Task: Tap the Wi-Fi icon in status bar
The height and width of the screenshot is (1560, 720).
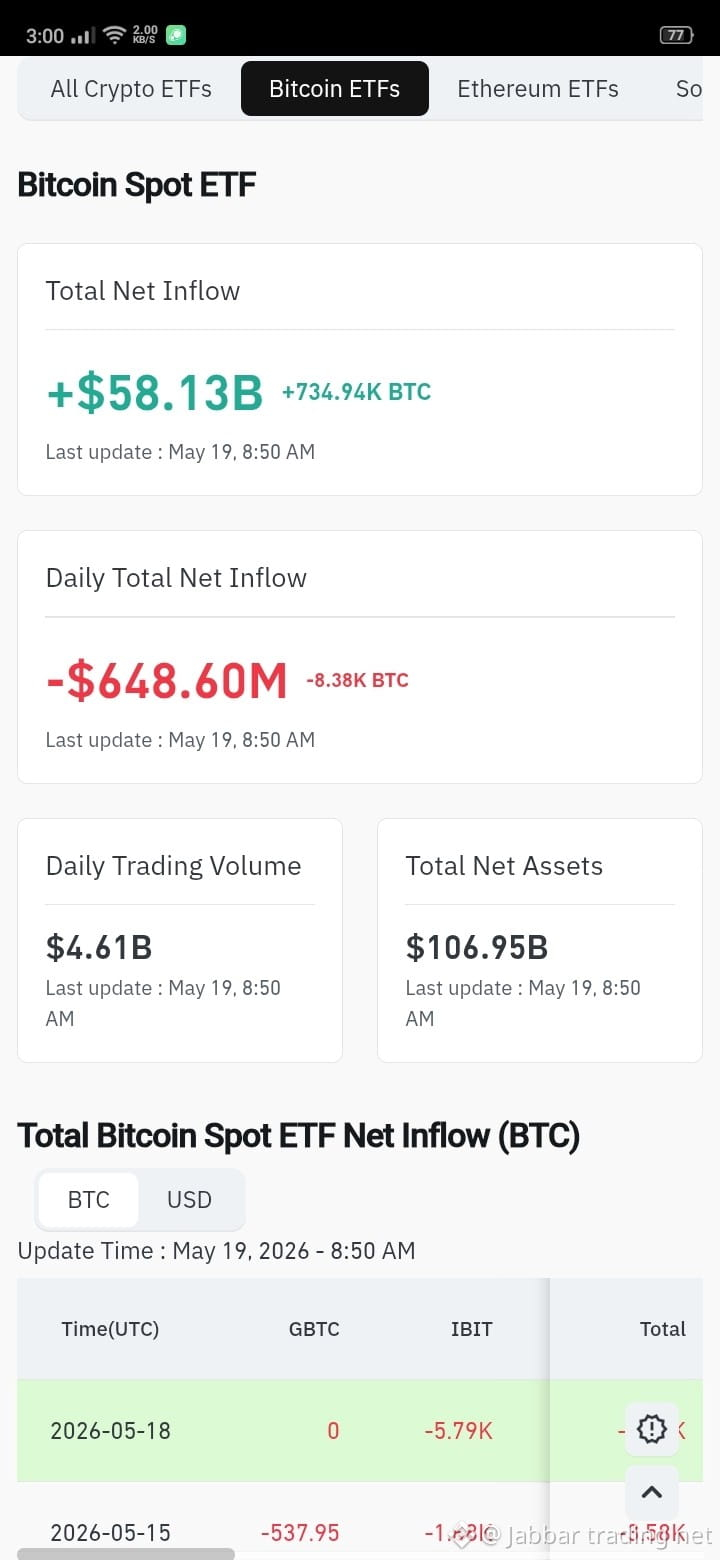Action: pyautogui.click(x=114, y=35)
